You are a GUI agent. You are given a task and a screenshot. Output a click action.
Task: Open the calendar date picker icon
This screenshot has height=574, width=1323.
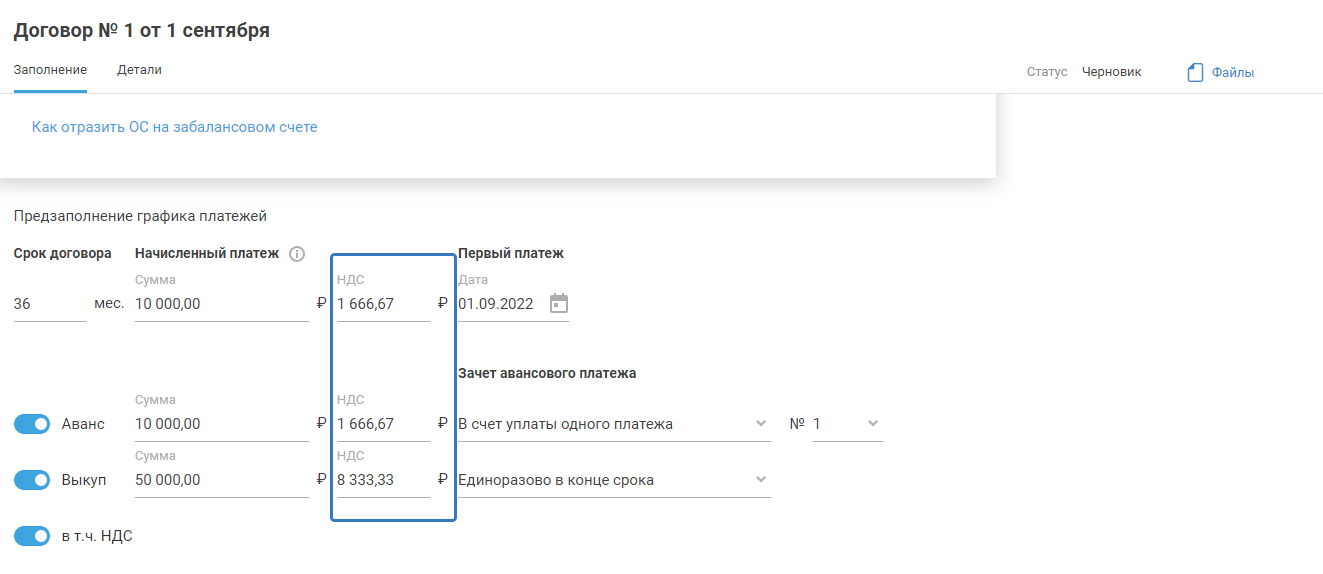pos(559,303)
